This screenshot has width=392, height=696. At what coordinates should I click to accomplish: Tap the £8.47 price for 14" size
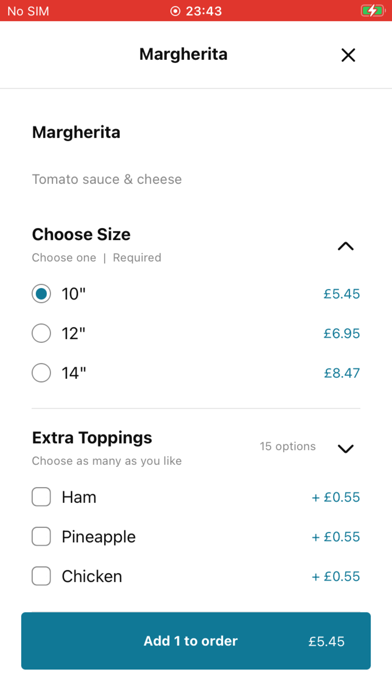click(x=342, y=373)
